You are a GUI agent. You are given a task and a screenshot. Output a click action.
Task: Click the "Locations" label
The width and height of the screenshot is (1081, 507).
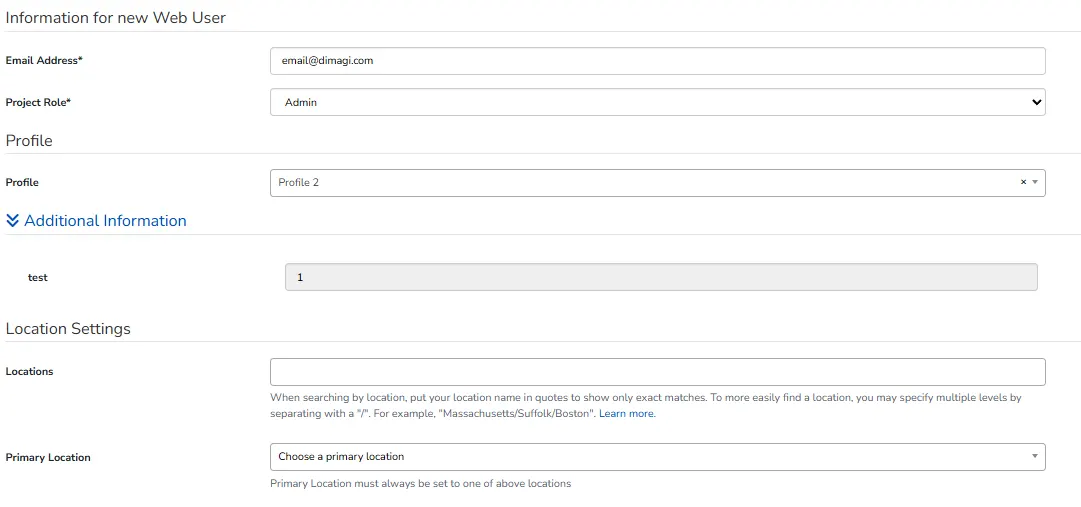[30, 372]
